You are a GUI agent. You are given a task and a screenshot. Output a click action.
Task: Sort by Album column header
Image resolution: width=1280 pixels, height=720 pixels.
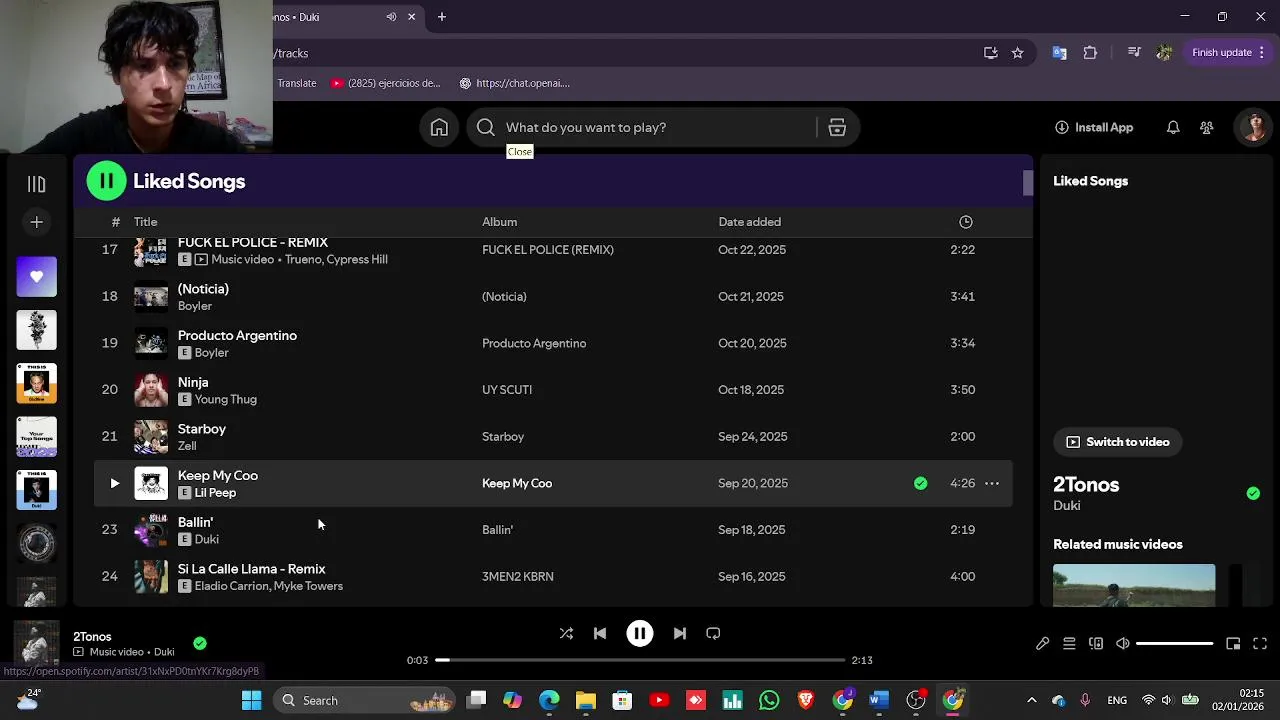click(x=499, y=222)
